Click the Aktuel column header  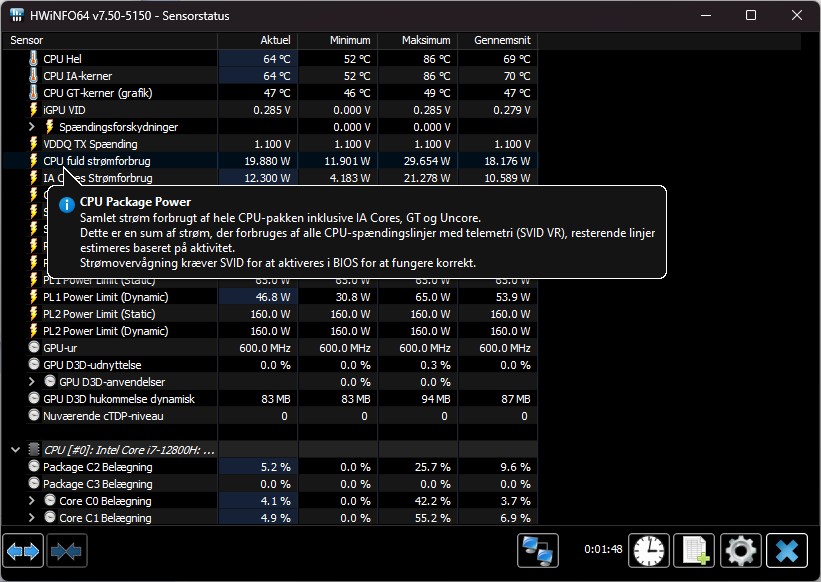(x=257, y=40)
